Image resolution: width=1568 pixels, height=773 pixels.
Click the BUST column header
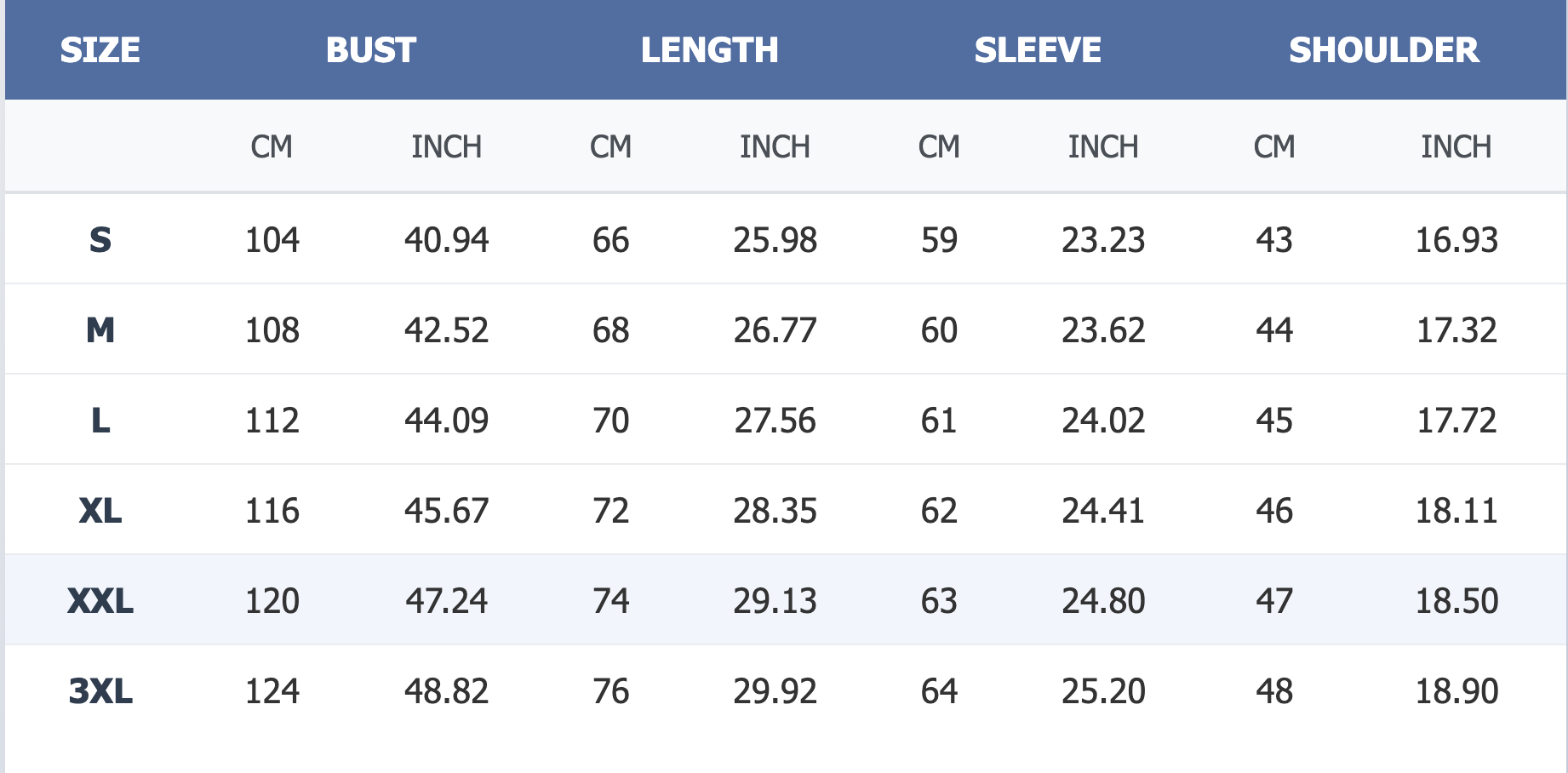click(x=371, y=50)
